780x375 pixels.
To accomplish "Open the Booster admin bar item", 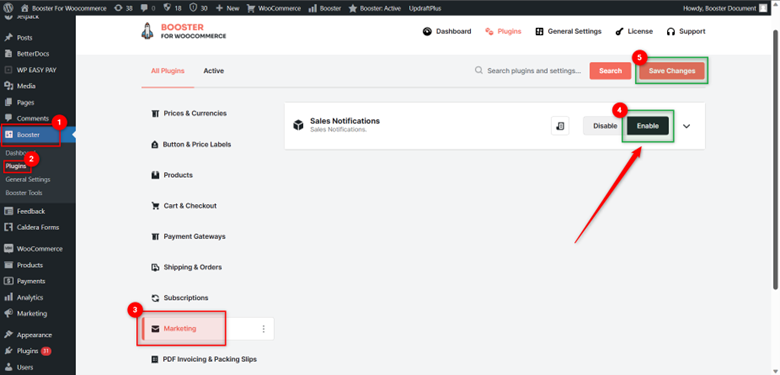I will (325, 8).
